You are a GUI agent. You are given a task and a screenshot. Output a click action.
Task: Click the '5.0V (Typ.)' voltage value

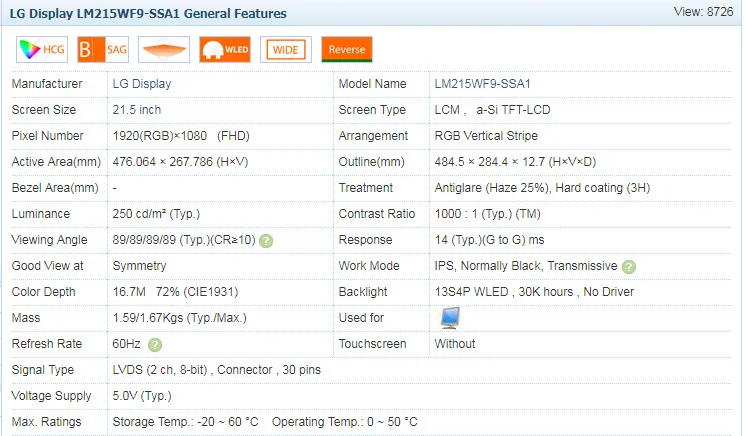[142, 396]
